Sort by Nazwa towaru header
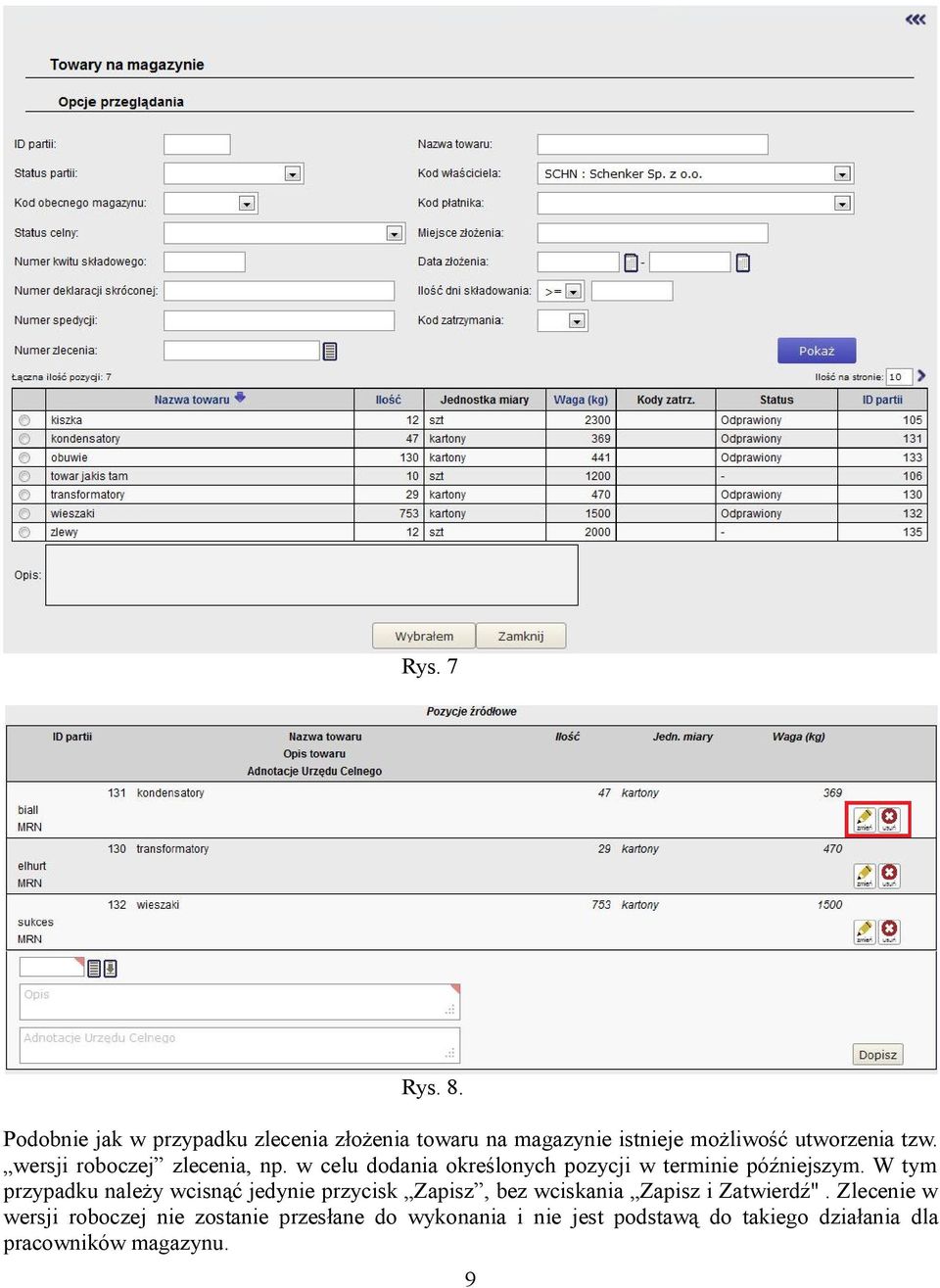This screenshot has height=1288, width=940. coord(192,400)
